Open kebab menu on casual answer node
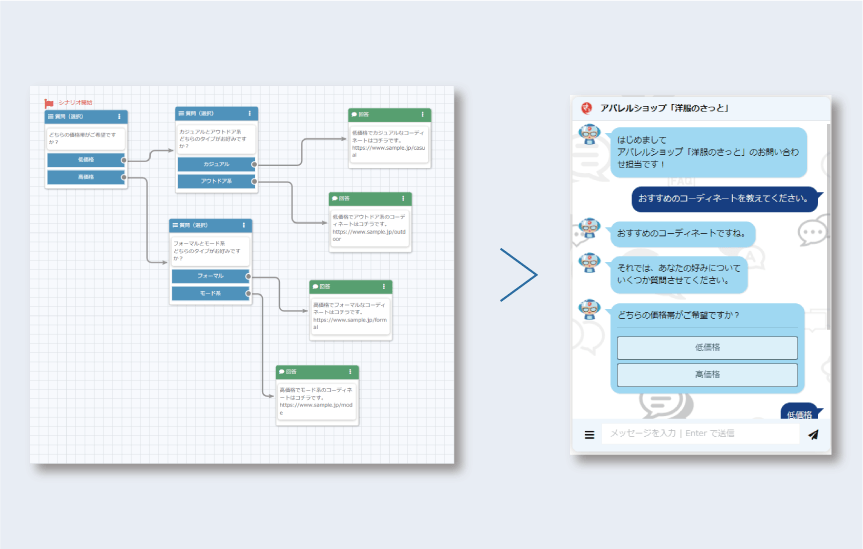This screenshot has height=549, width=863. tap(423, 115)
